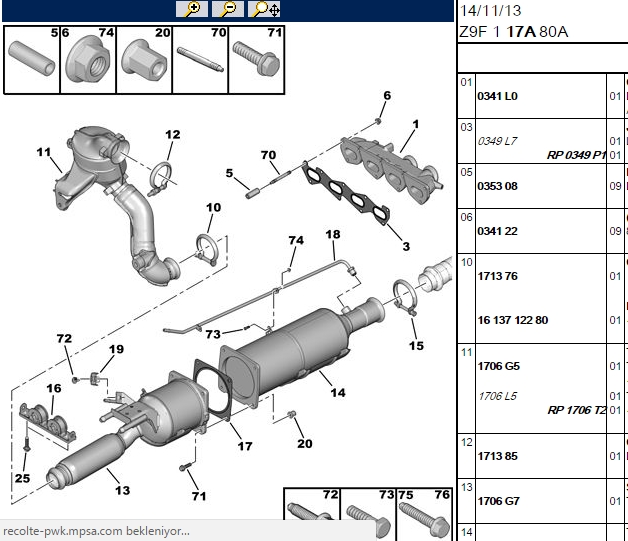Click the rubber hanger bracket labeled 16

pyautogui.click(x=47, y=424)
